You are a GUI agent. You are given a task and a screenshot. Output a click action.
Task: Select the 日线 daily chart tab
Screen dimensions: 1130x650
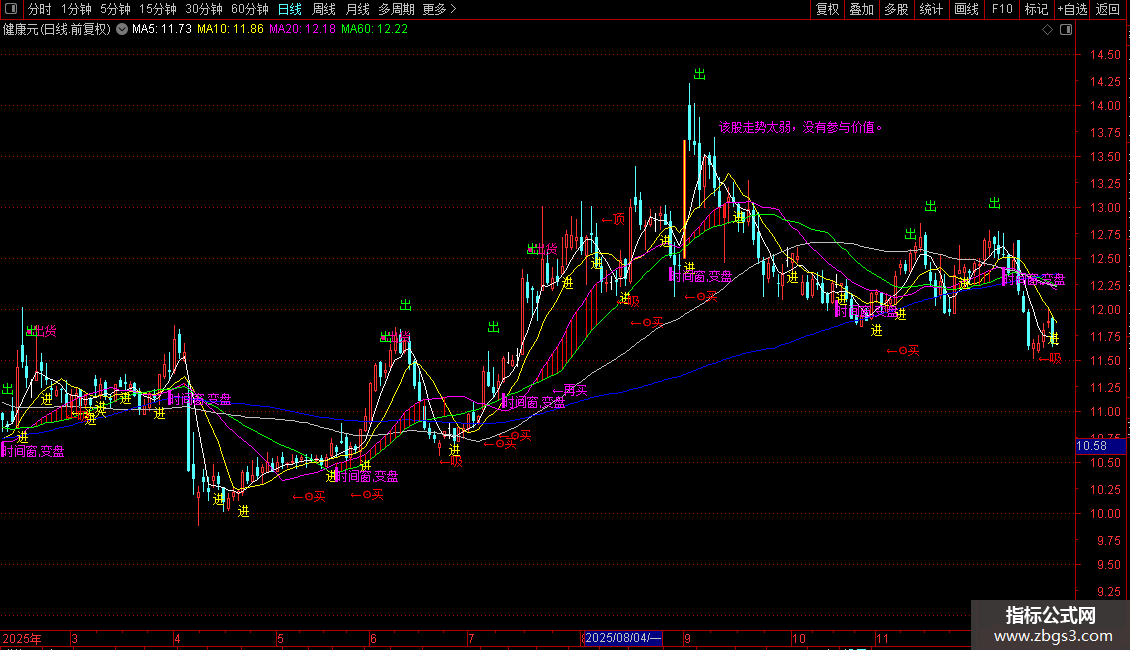pos(290,9)
